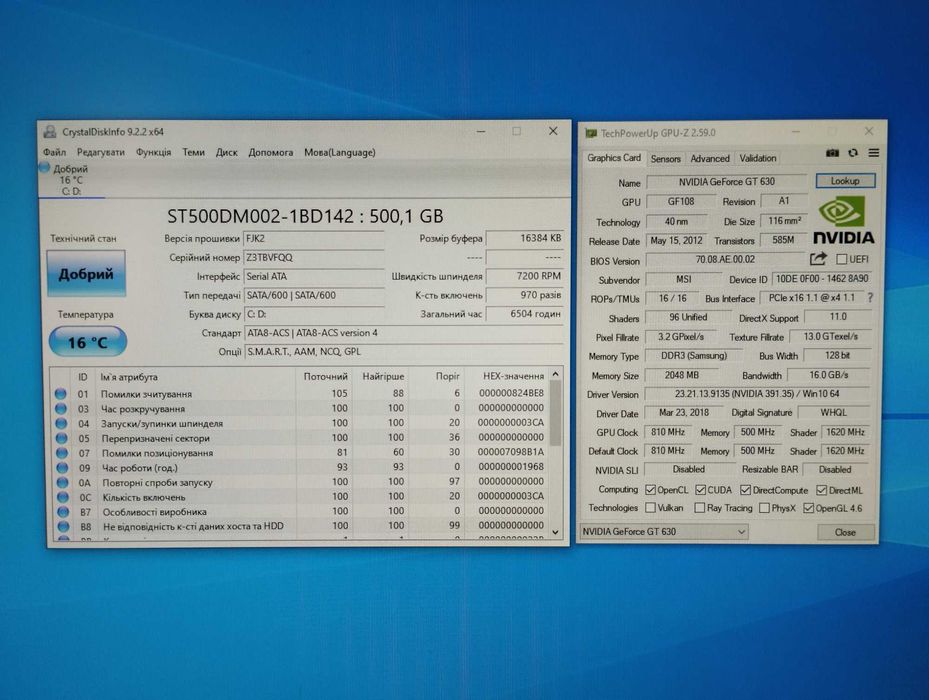Click the ID column header
929x700 pixels.
click(x=83, y=376)
